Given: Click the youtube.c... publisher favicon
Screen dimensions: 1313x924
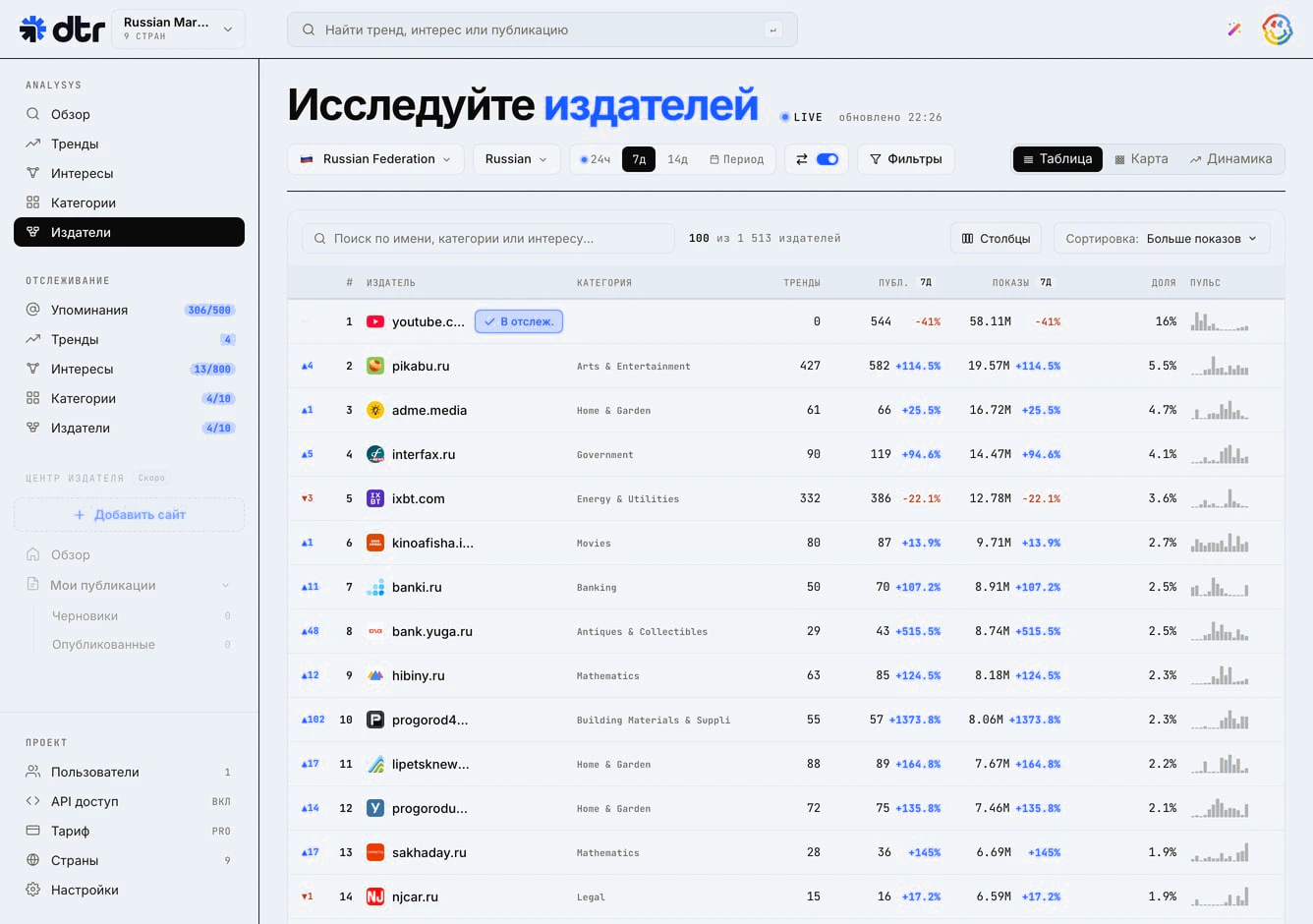Looking at the screenshot, I should click(375, 321).
